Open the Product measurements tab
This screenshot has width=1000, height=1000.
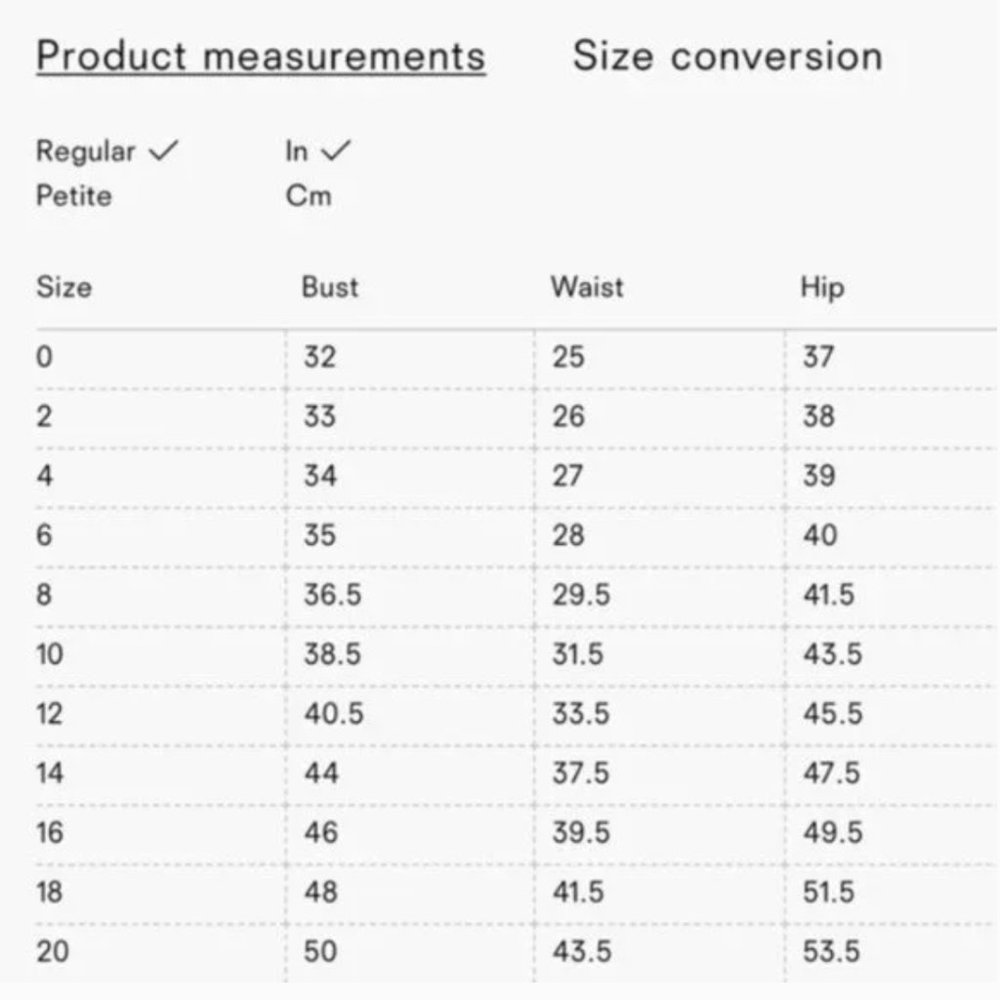(260, 56)
